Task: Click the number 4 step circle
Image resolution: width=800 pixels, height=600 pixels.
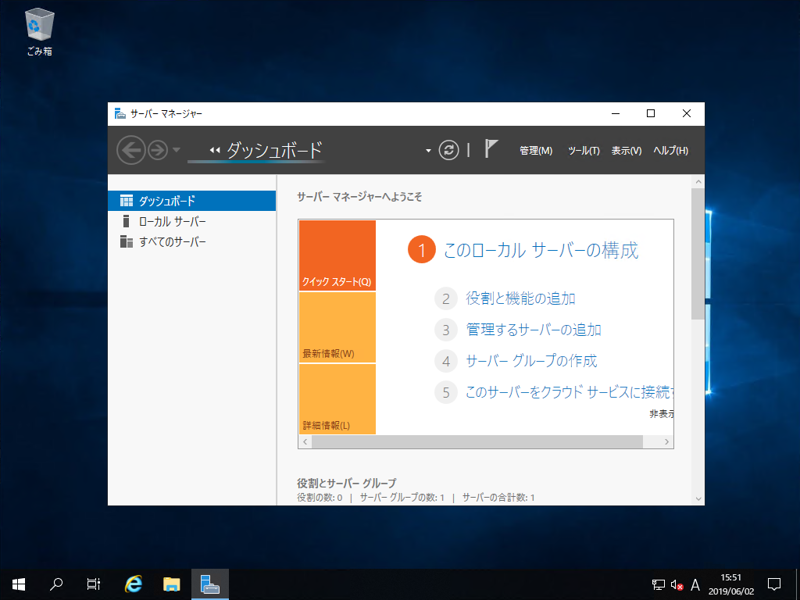Action: pos(446,361)
